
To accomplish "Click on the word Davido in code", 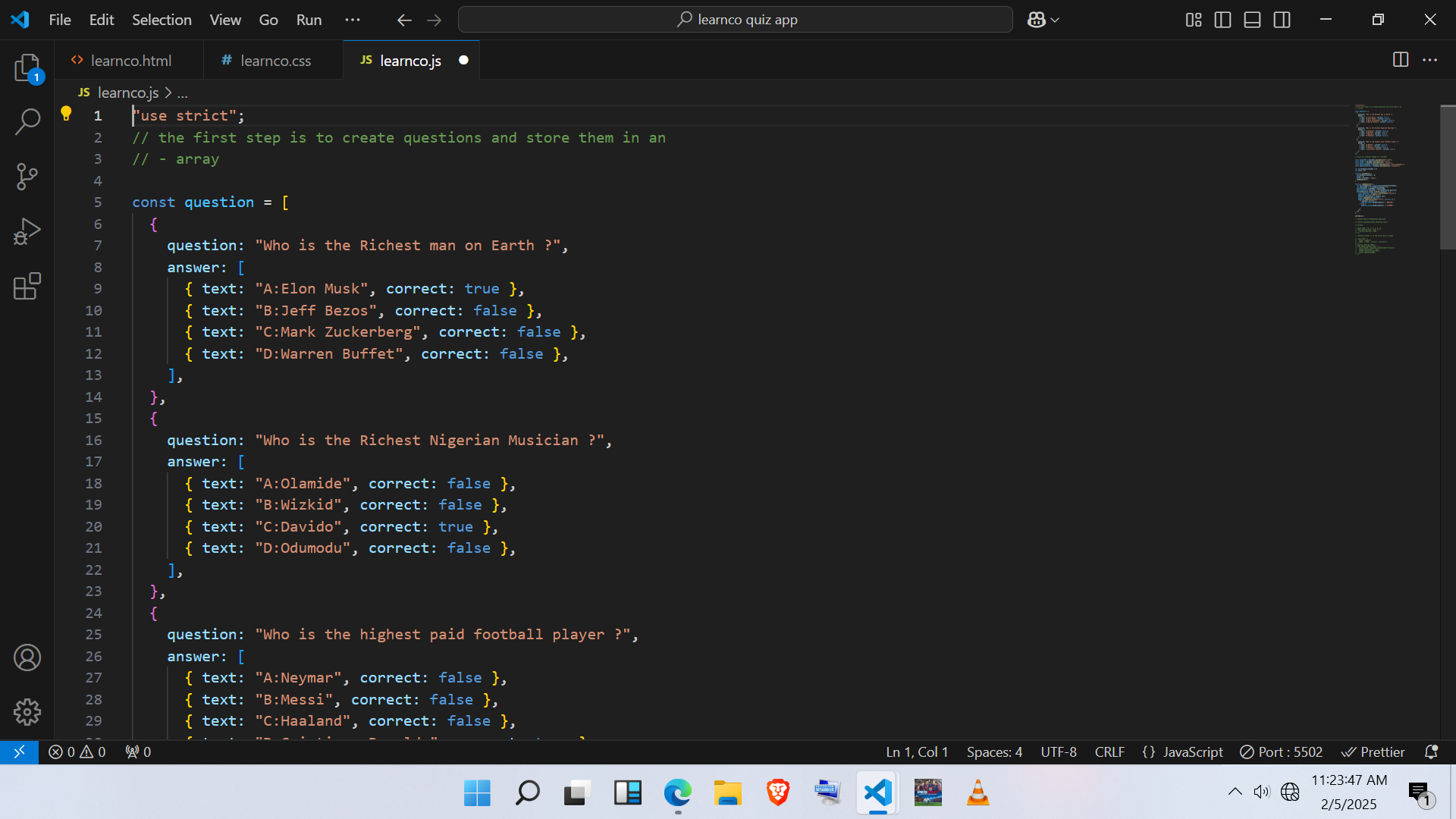I will coord(306,526).
